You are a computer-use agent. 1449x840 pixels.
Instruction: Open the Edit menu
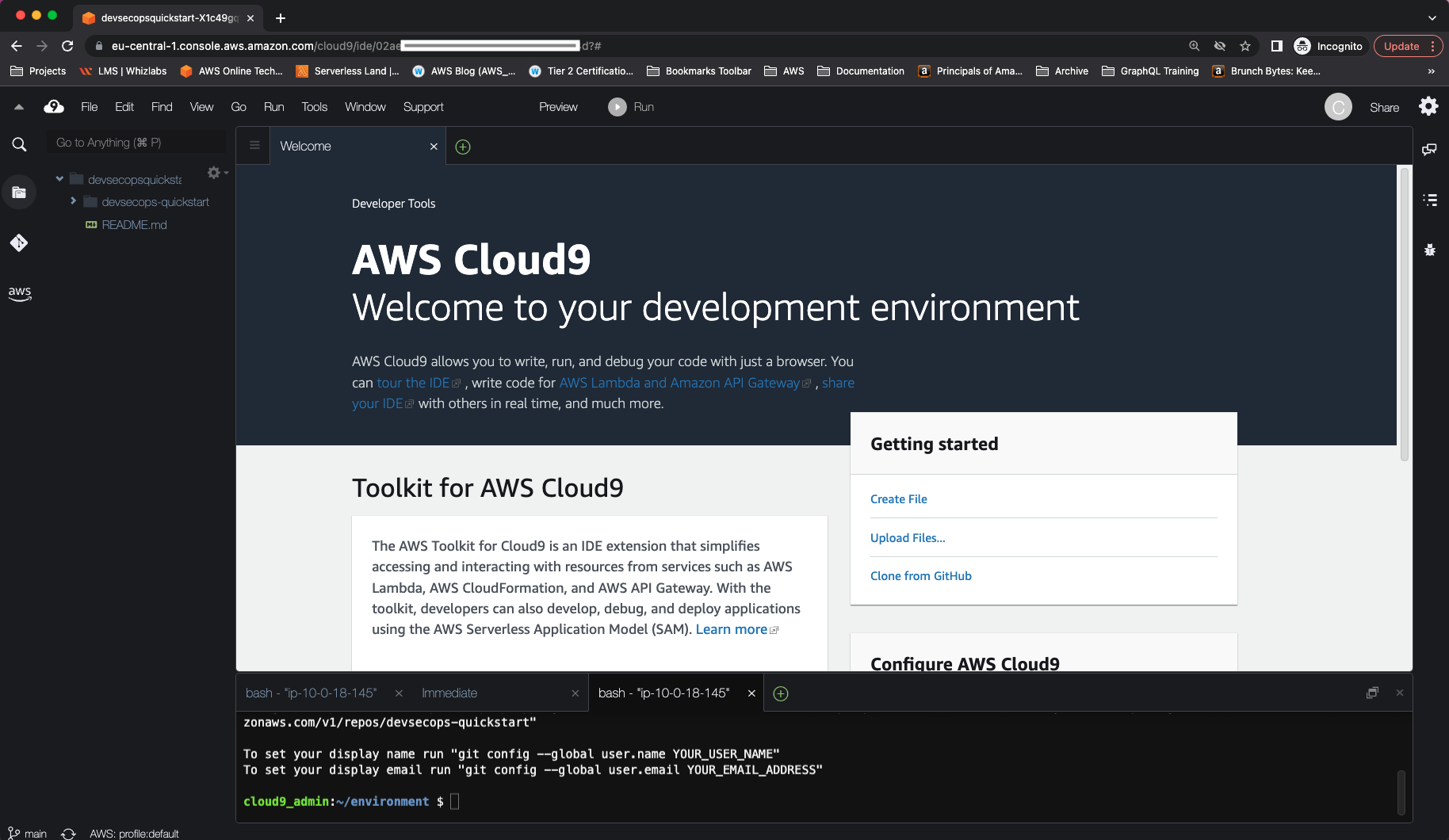(124, 107)
